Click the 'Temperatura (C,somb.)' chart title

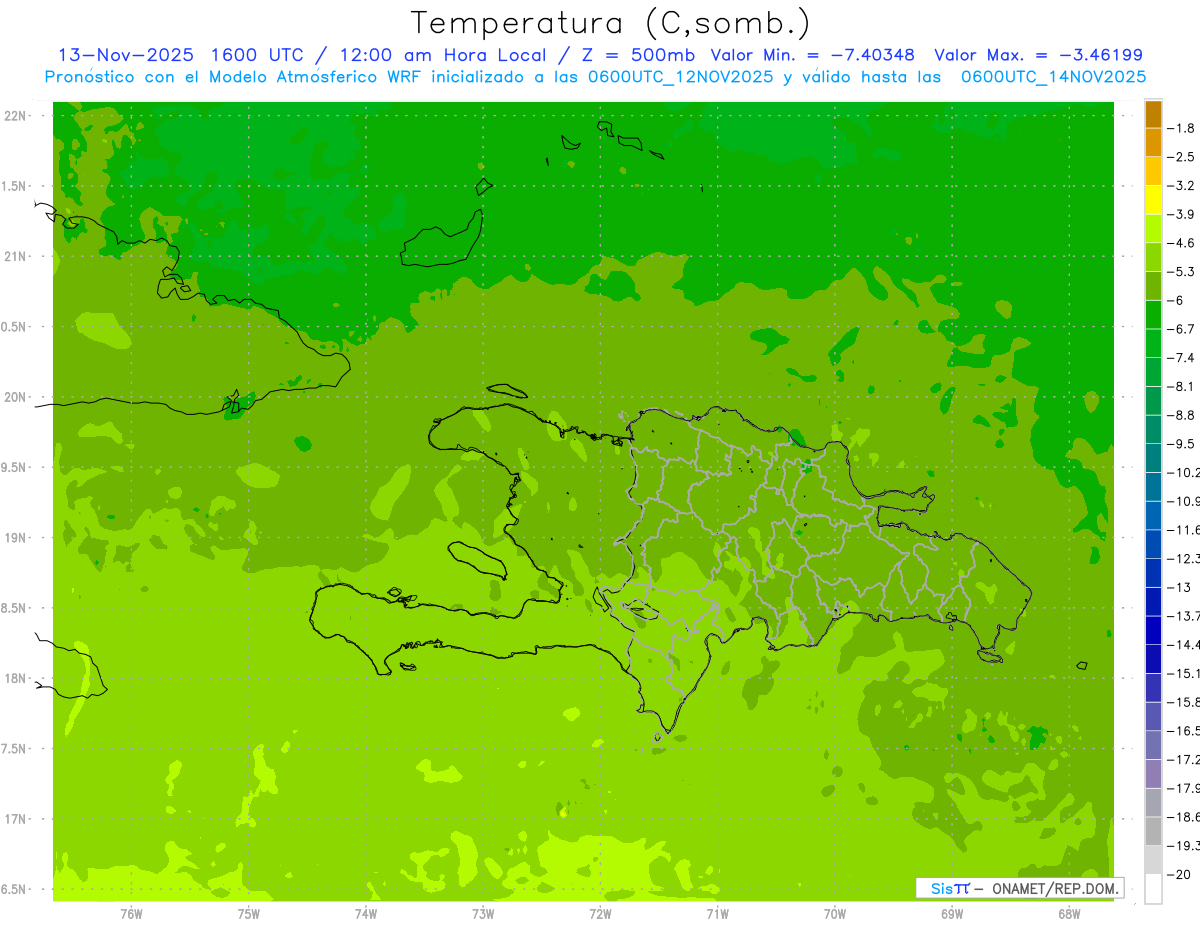(610, 23)
